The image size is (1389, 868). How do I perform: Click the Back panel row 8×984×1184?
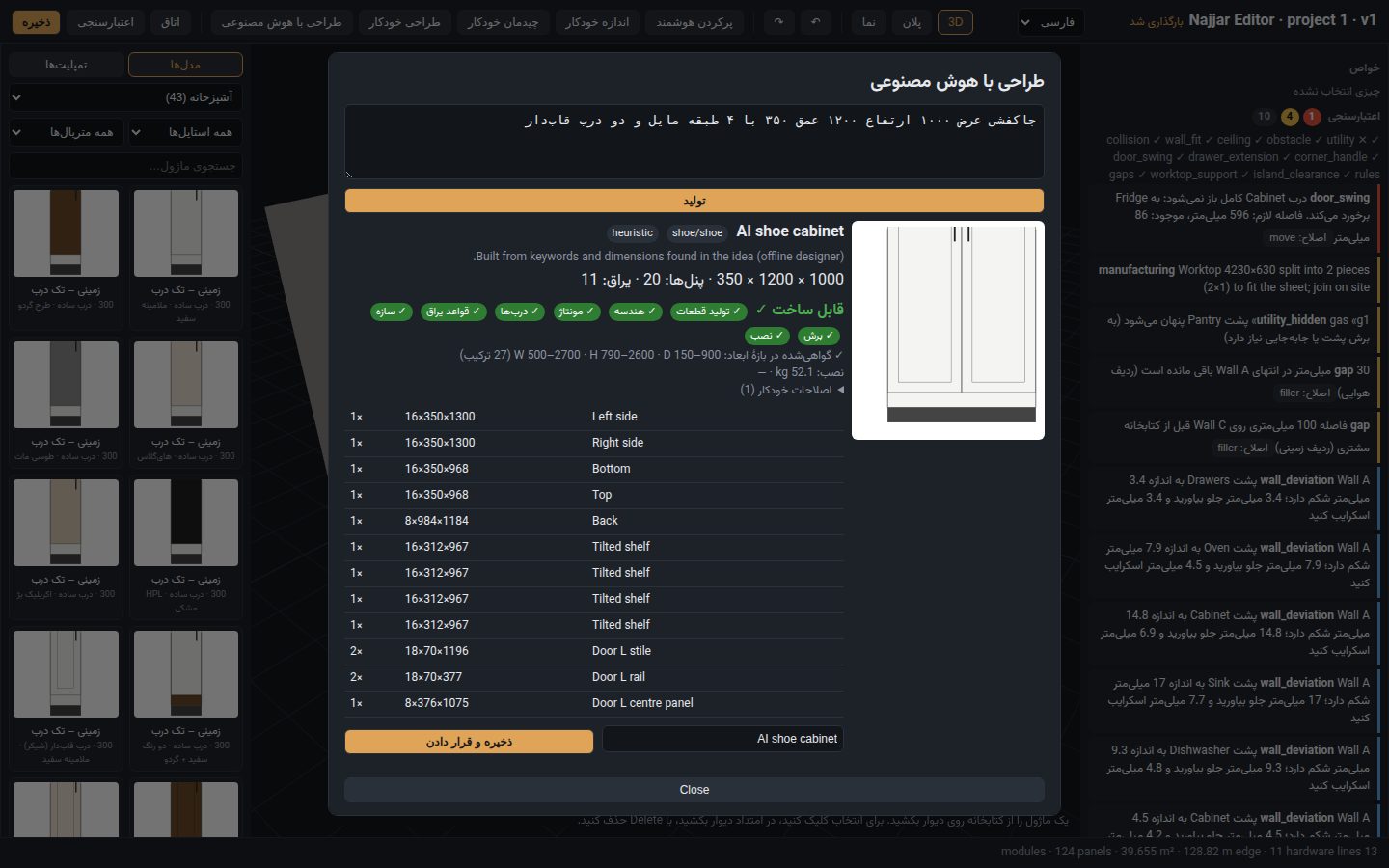[x=594, y=521]
